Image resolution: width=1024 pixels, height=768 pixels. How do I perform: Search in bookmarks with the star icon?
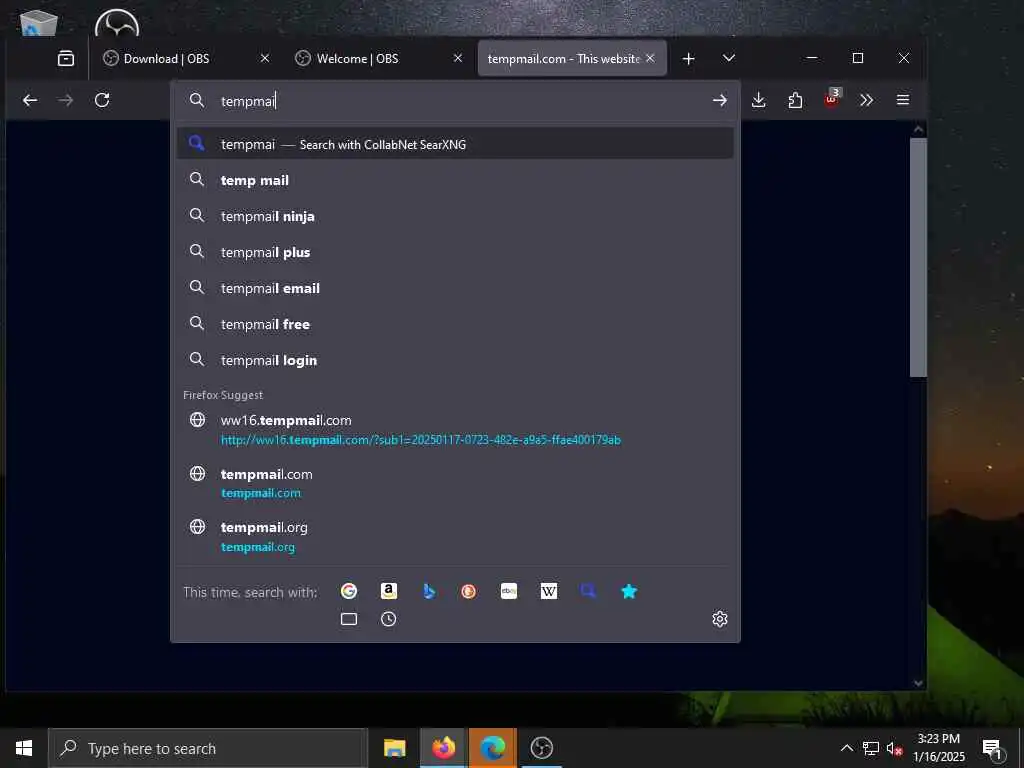[x=629, y=592]
